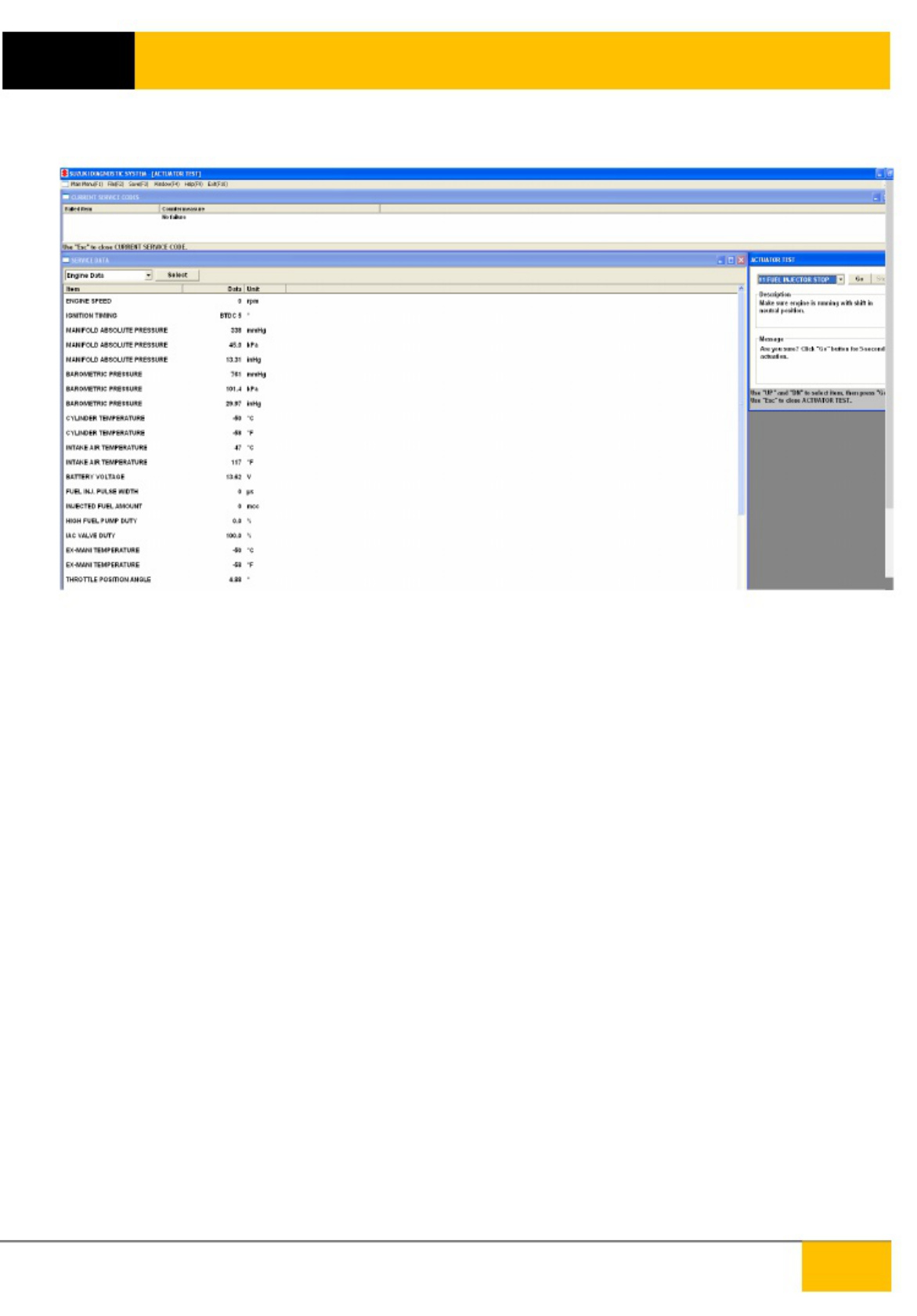
Task: Click the Item column header in Service Data
Action: (x=122, y=289)
